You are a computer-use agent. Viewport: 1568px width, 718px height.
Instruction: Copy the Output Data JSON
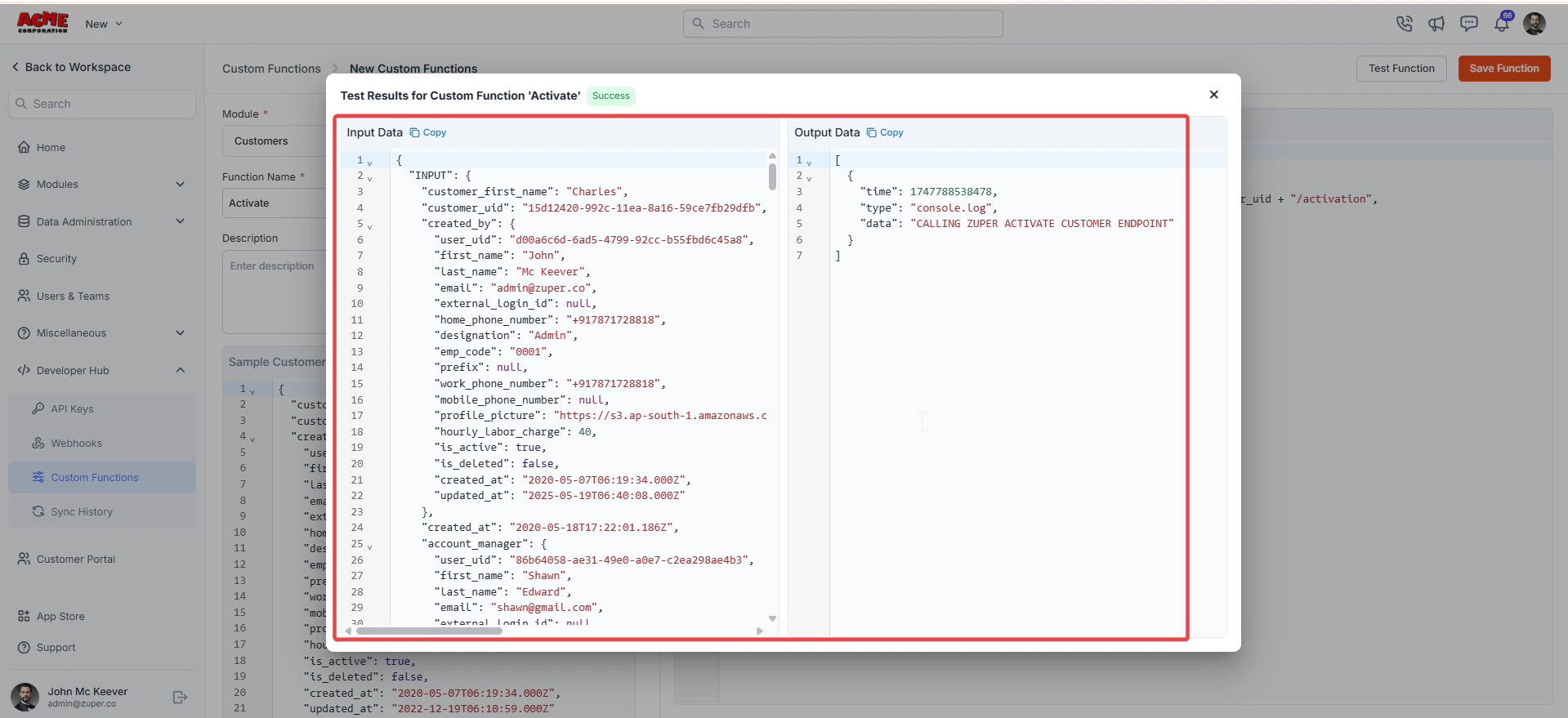885,132
